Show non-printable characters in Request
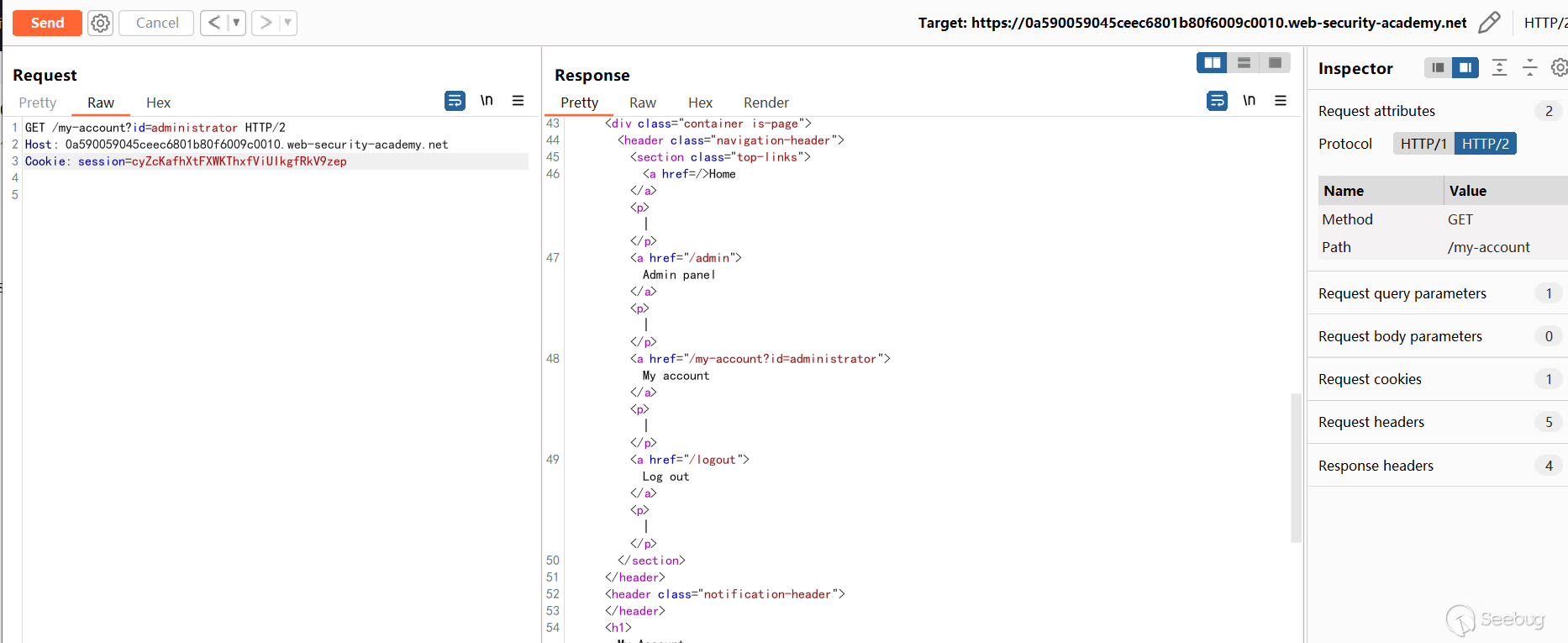Viewport: 1568px width, 643px height. tap(487, 101)
